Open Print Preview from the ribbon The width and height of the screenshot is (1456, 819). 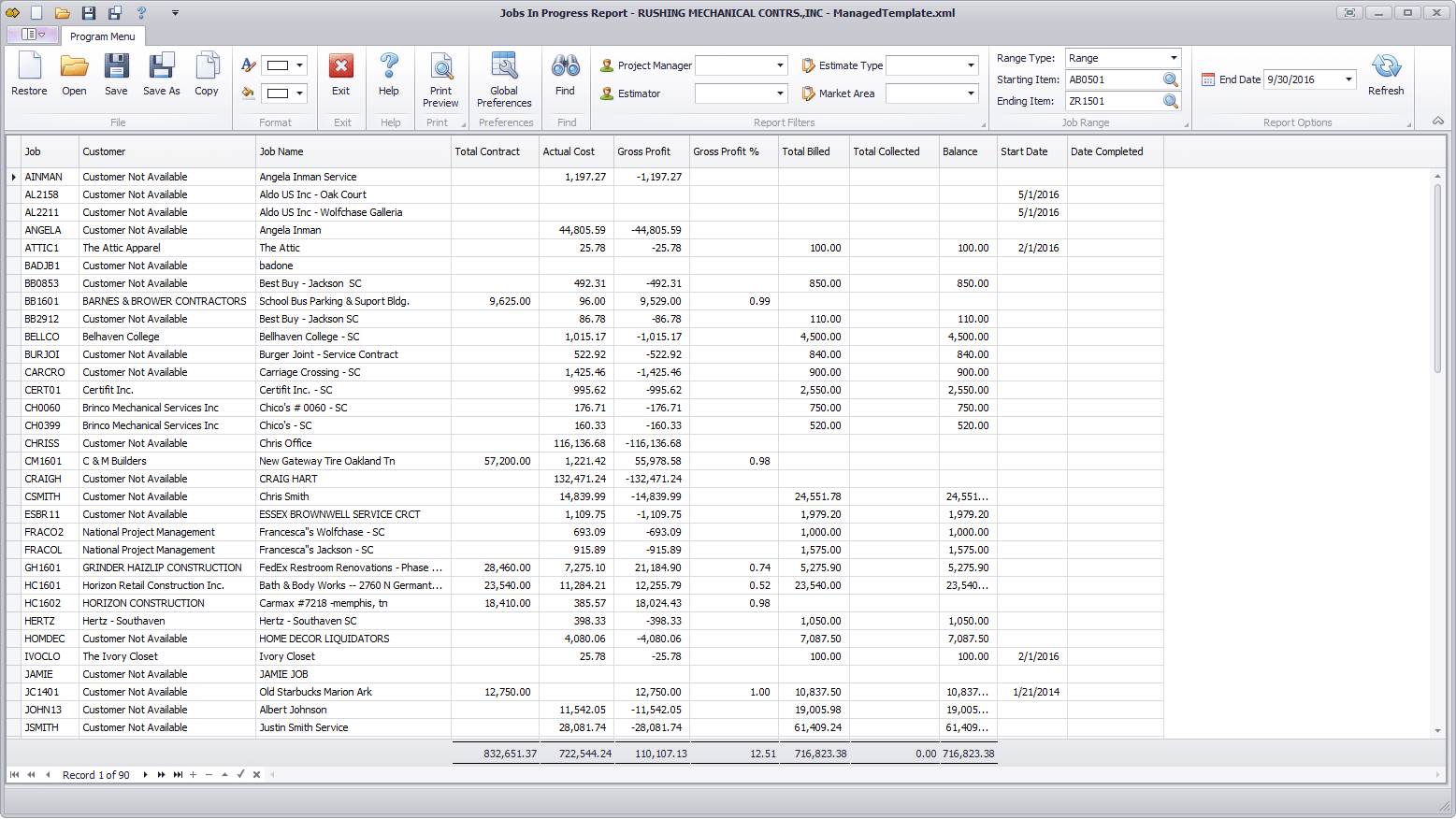(440, 79)
